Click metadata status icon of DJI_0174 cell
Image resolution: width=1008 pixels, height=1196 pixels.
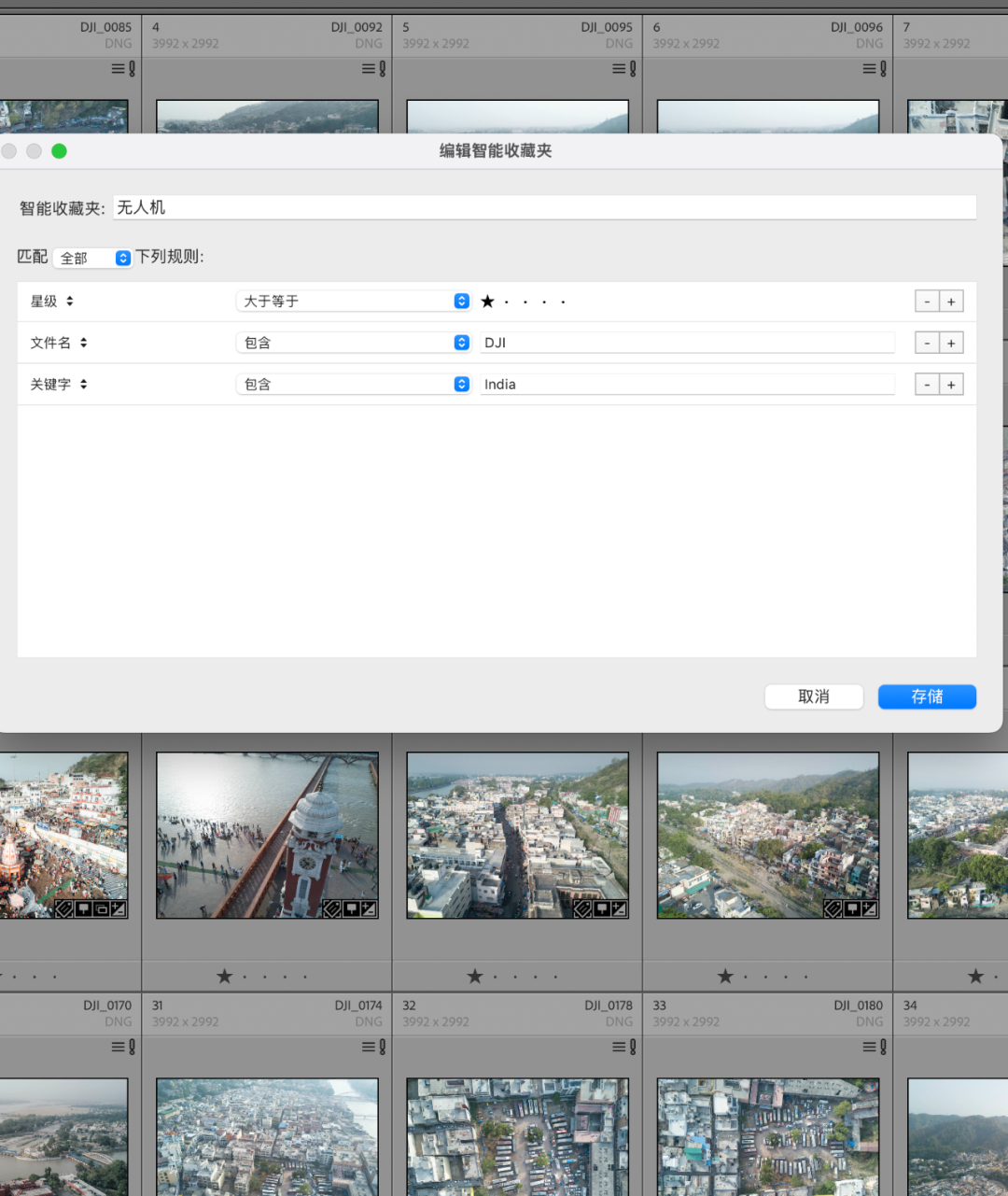373,1047
